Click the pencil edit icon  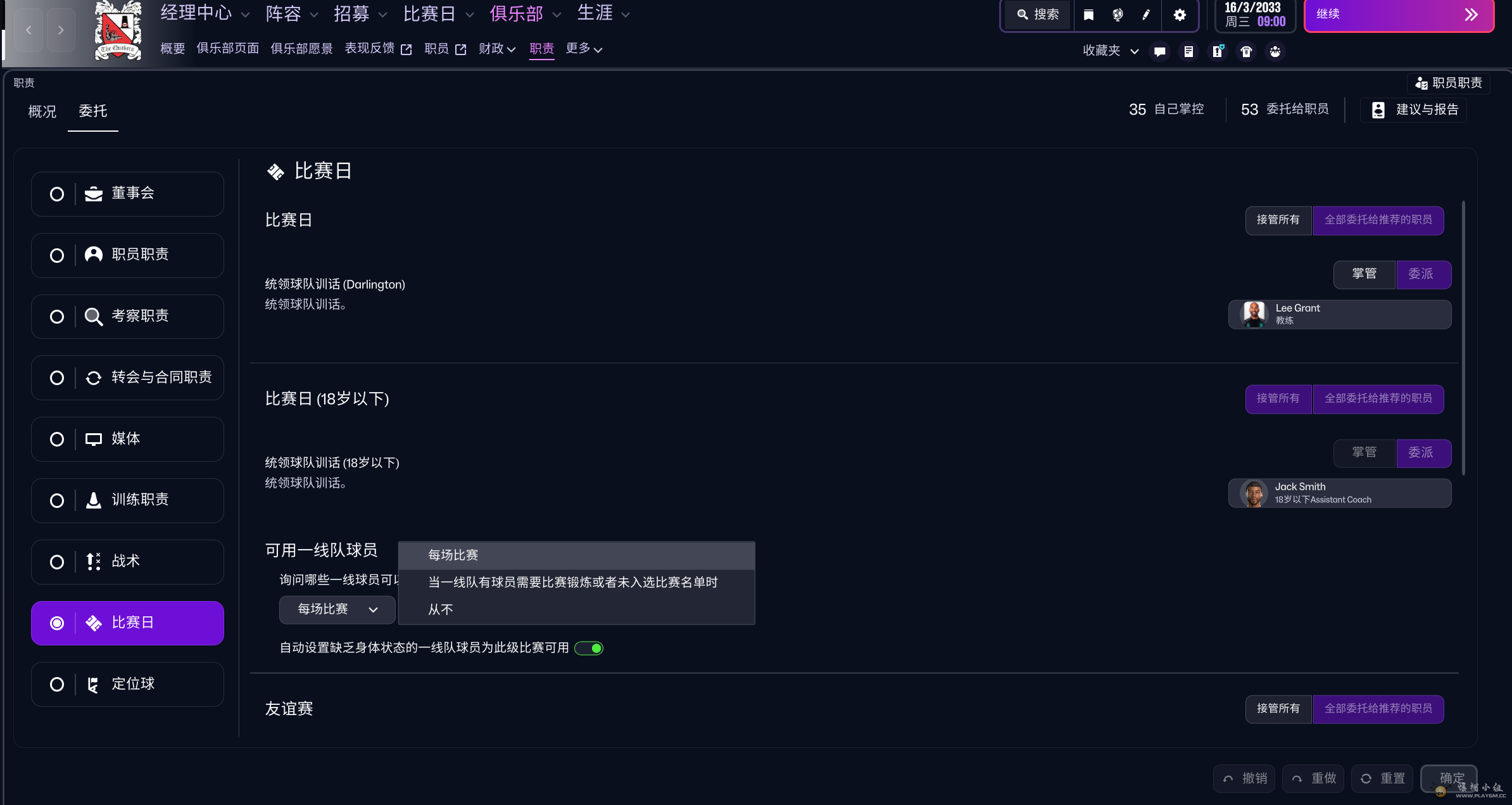click(1146, 15)
